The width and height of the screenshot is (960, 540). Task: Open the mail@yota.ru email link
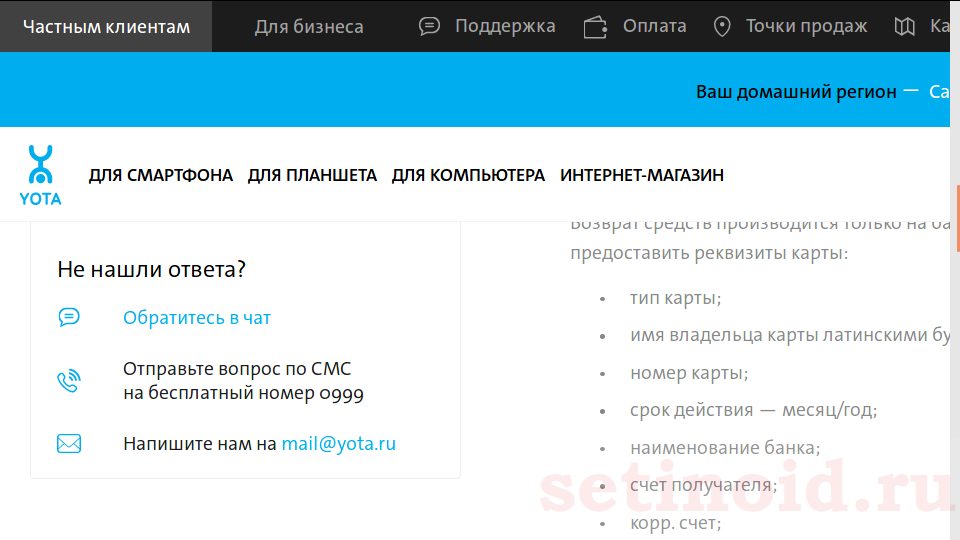(339, 443)
